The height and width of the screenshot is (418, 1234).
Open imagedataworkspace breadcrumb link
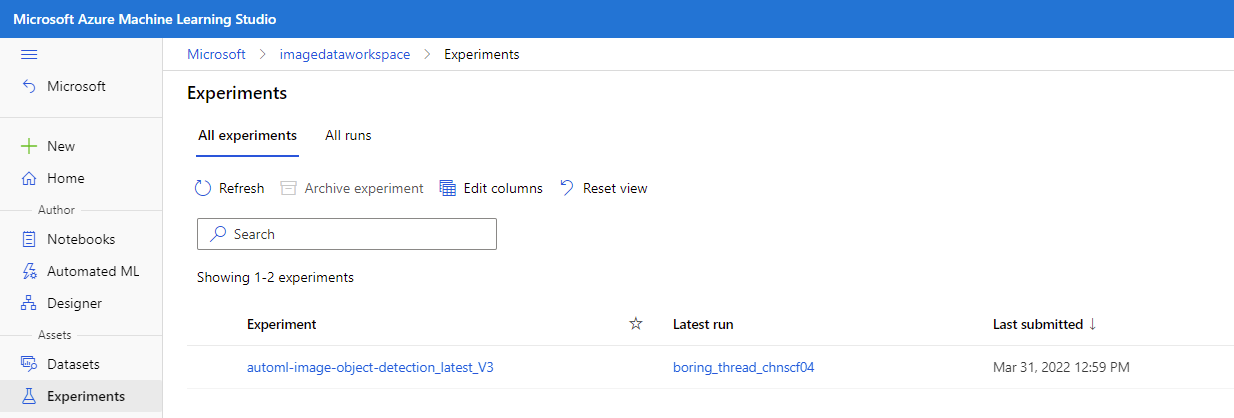coord(345,54)
